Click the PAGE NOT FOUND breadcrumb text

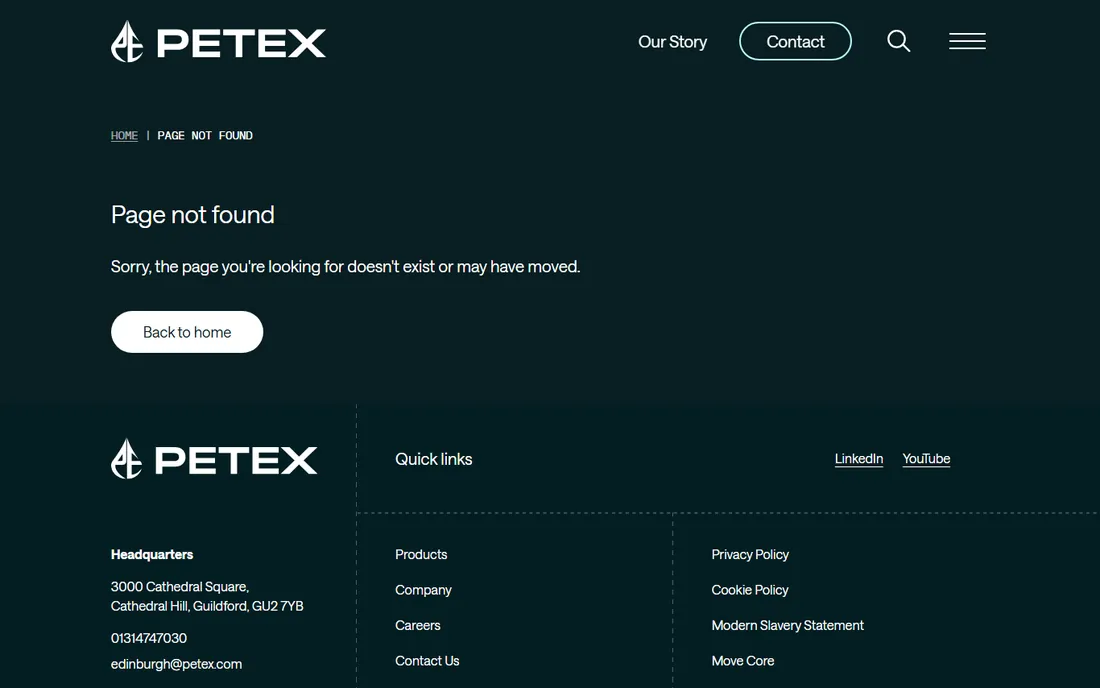pyautogui.click(x=205, y=135)
